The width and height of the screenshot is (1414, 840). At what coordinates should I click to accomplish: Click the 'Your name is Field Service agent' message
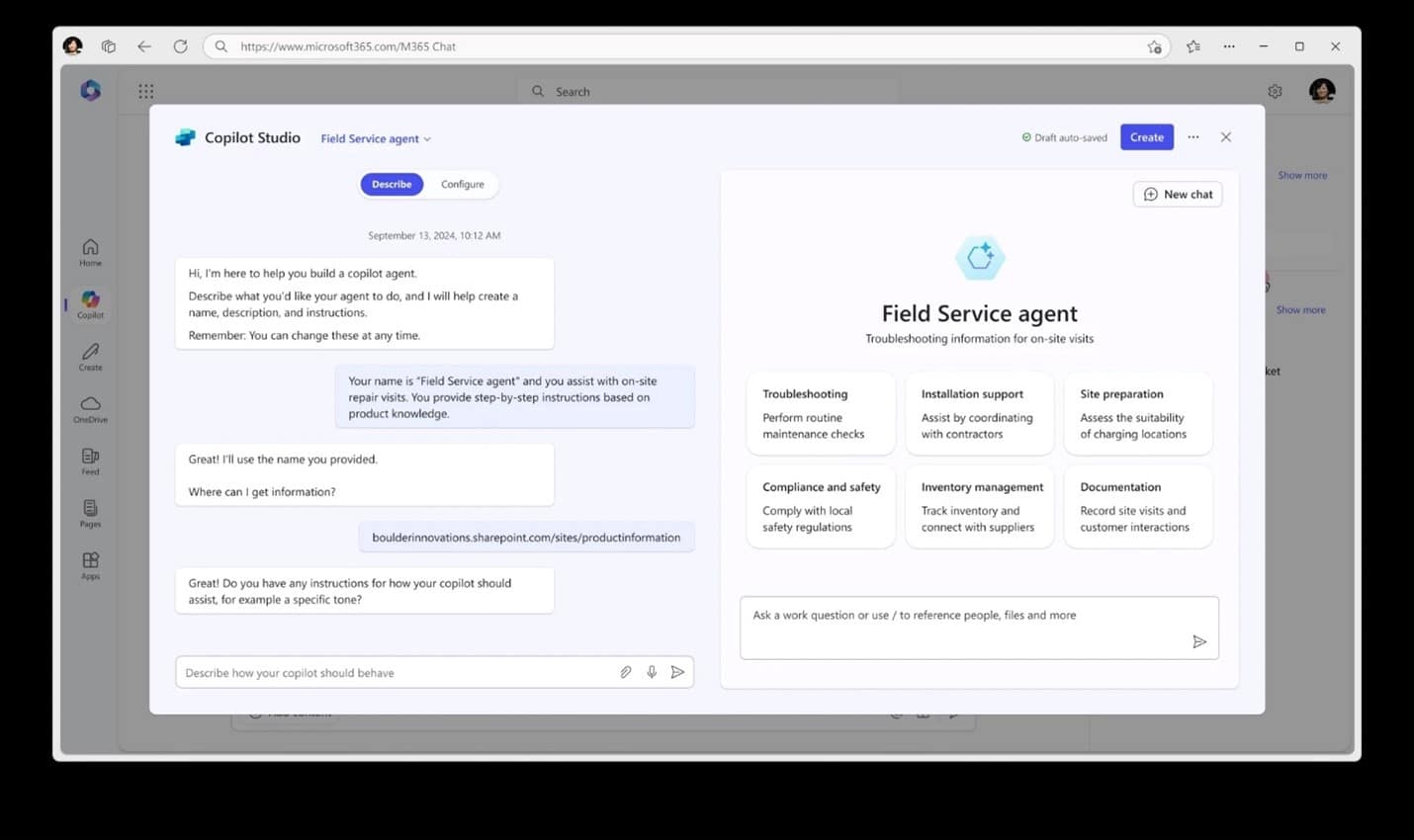pos(514,397)
